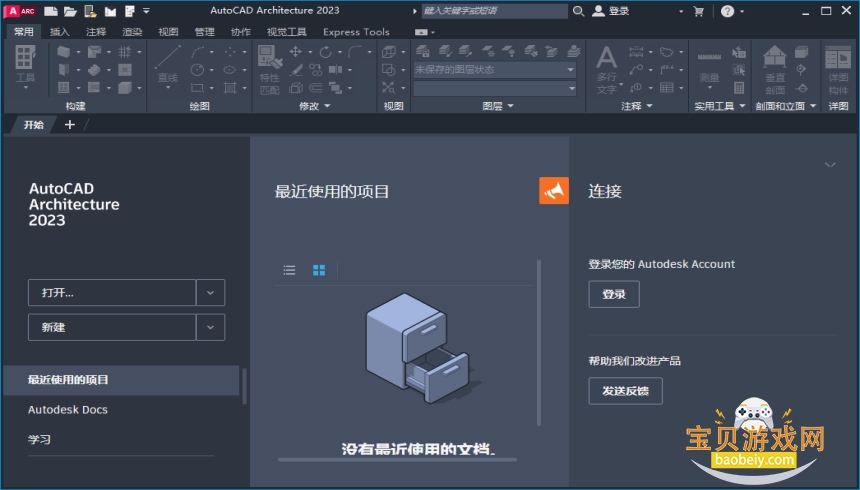Collapse the 连接 panel with the chevron
Image resolution: width=860 pixels, height=490 pixels.
830,164
